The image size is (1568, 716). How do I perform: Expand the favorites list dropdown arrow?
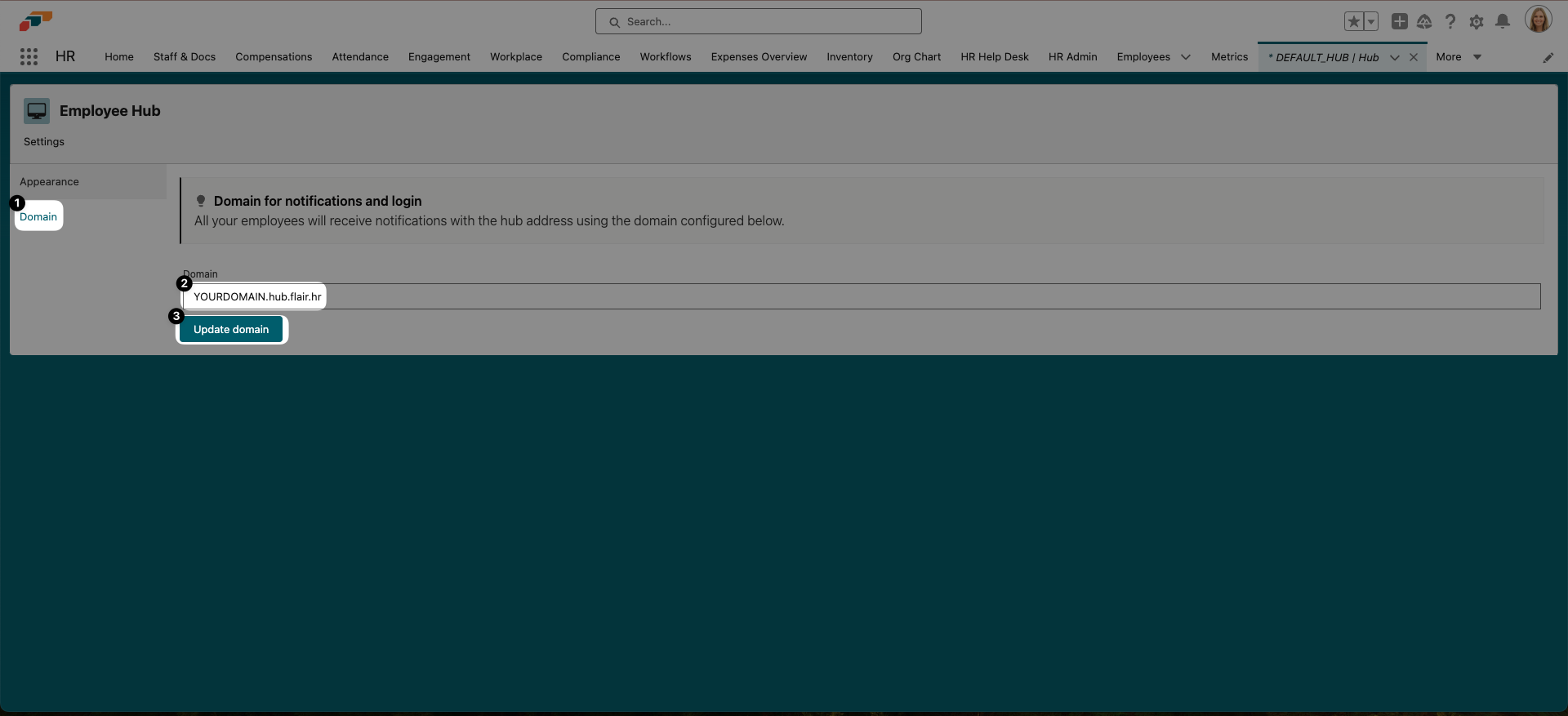point(1371,22)
